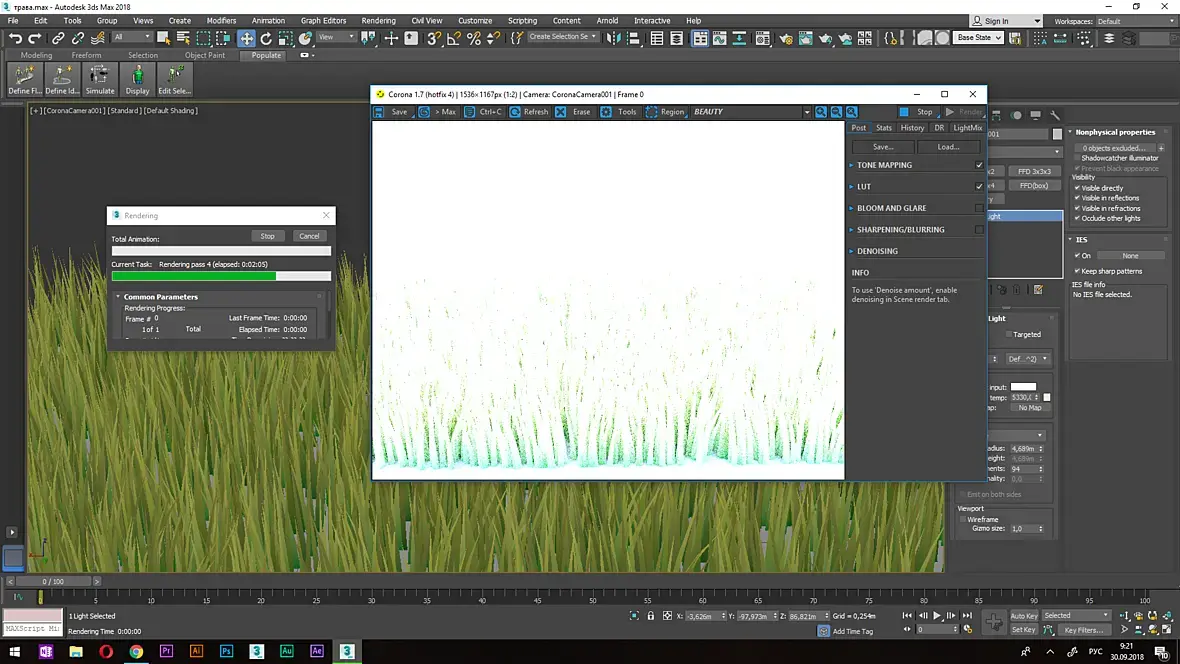This screenshot has width=1180, height=664.
Task: Select the Move transform tool
Action: [x=246, y=38]
